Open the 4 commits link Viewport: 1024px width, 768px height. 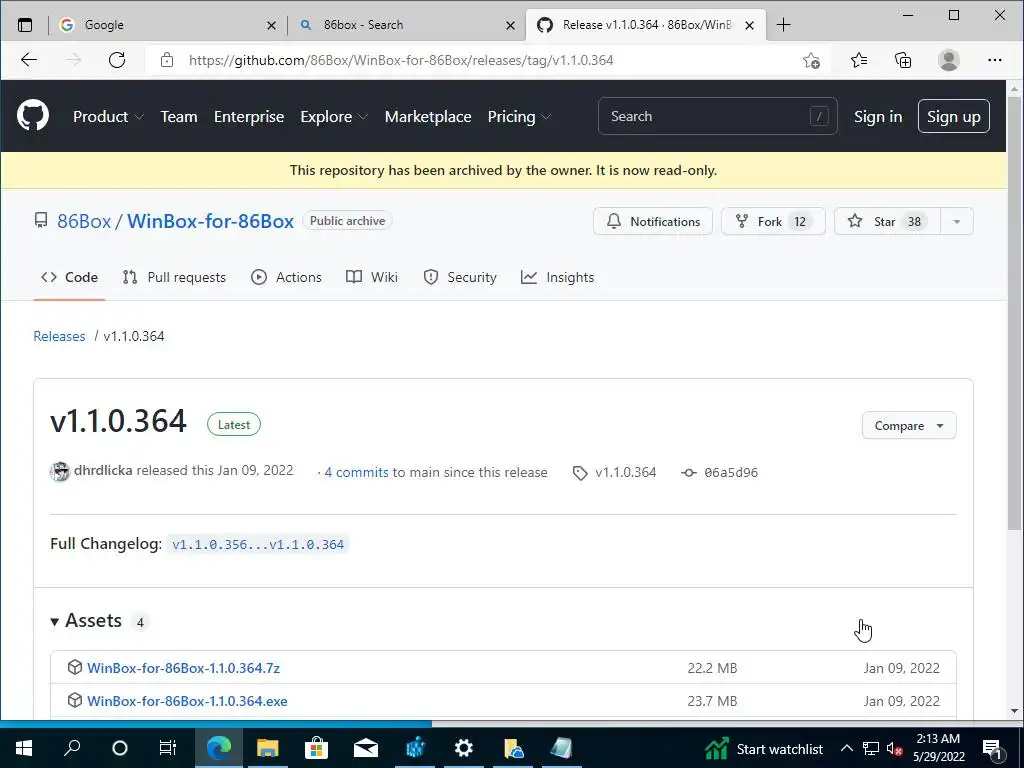click(356, 472)
